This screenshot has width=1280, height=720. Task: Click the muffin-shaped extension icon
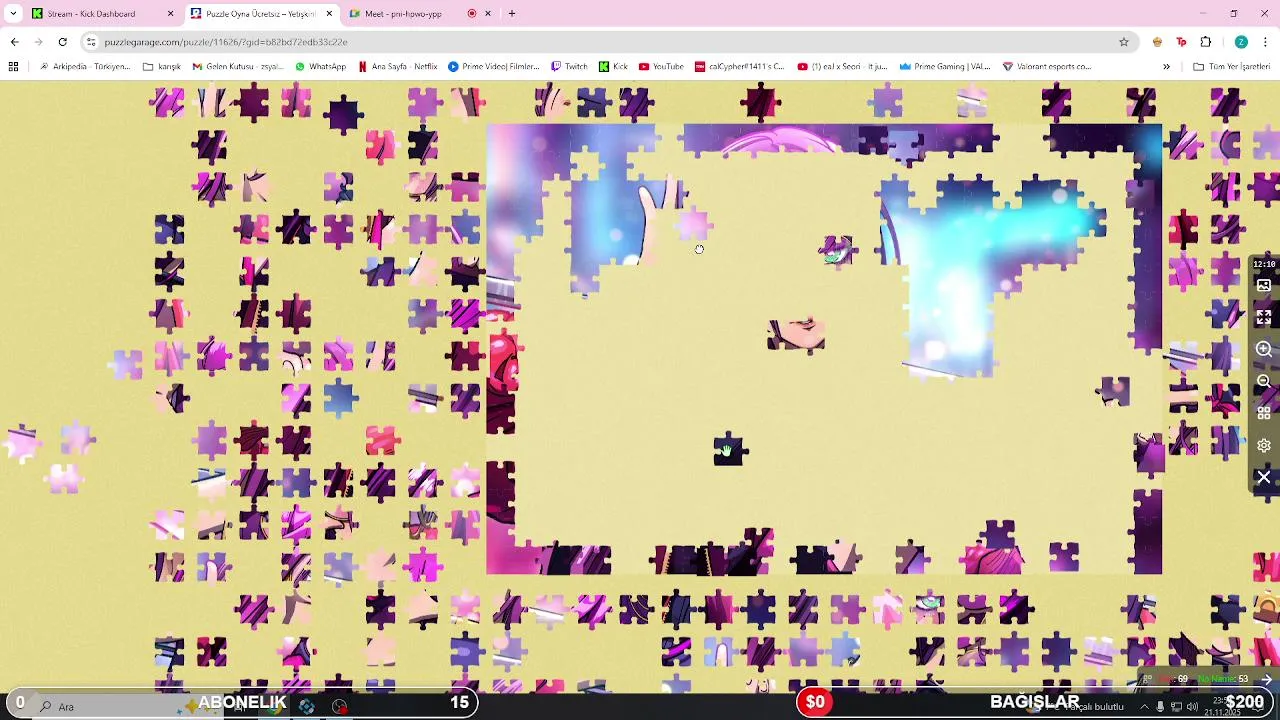point(1157,42)
